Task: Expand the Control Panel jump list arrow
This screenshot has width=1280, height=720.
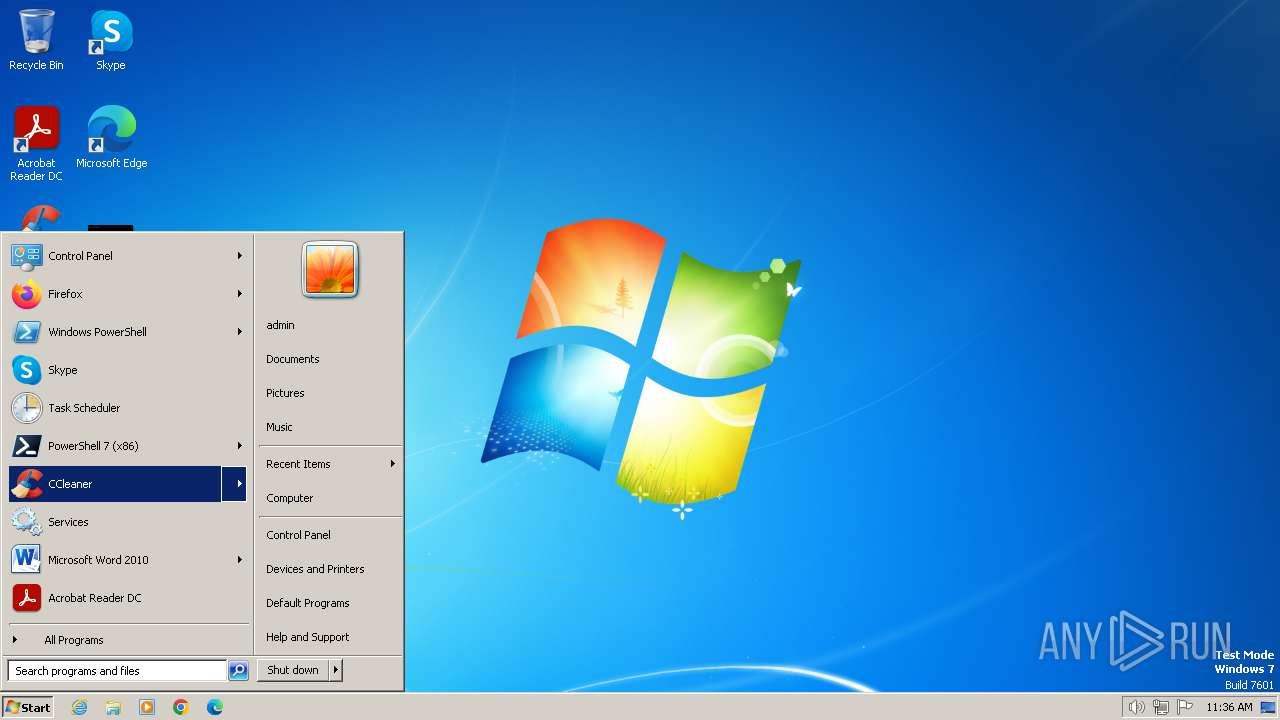Action: pyautogui.click(x=239, y=256)
